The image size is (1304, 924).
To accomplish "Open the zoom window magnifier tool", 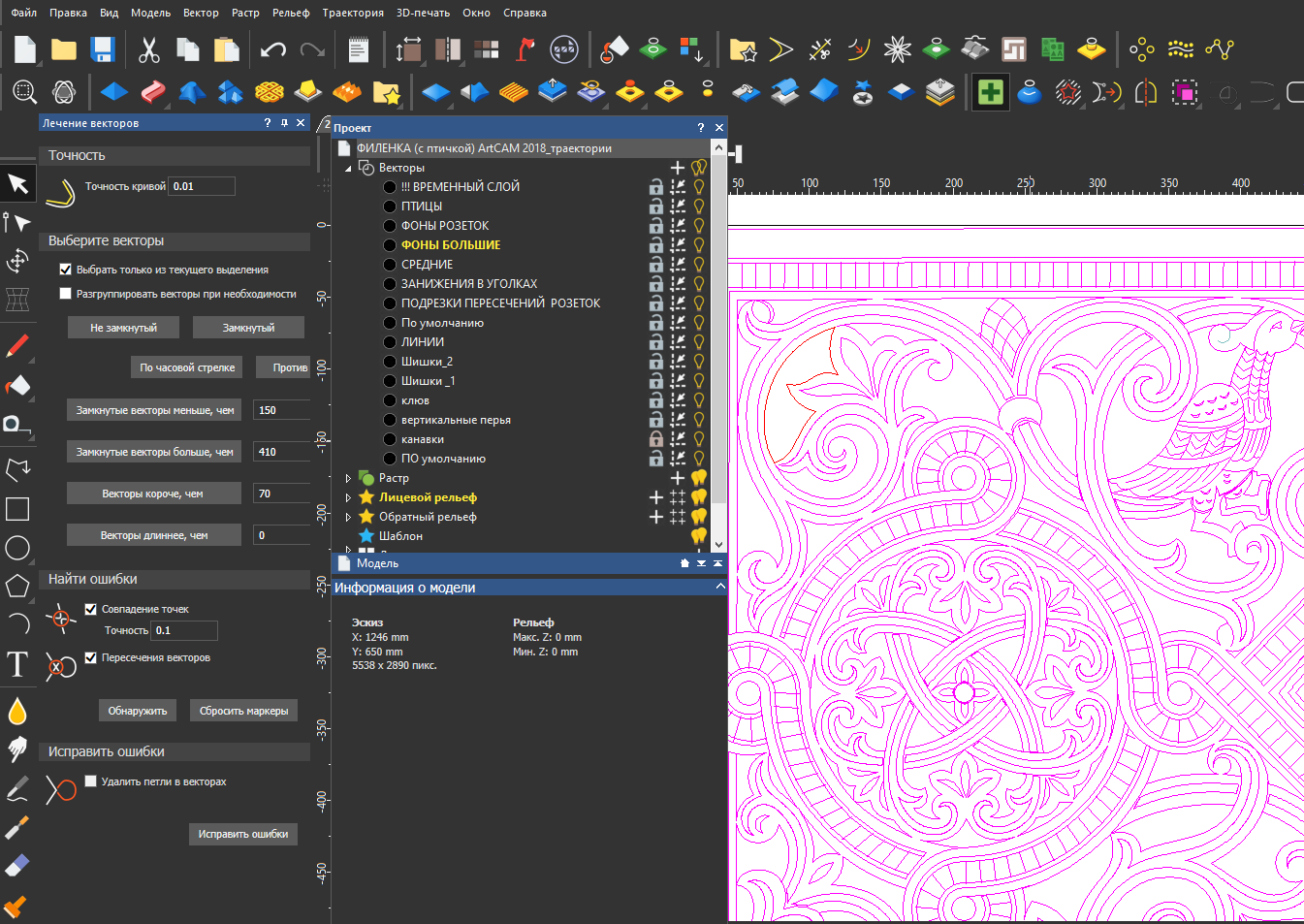I will click(25, 92).
